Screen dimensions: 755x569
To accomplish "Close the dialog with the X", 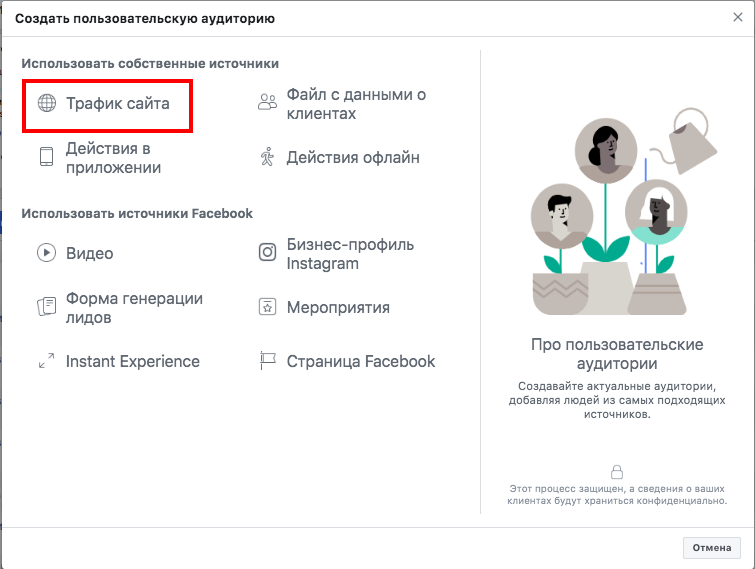I will [x=738, y=17].
